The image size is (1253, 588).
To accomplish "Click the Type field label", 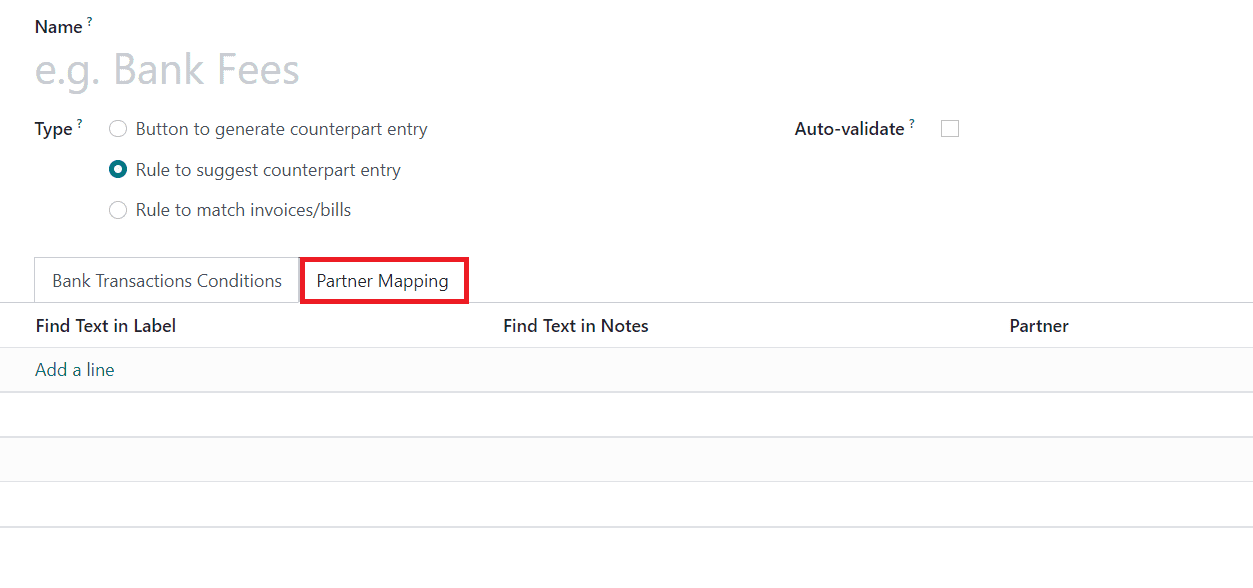I will [53, 130].
